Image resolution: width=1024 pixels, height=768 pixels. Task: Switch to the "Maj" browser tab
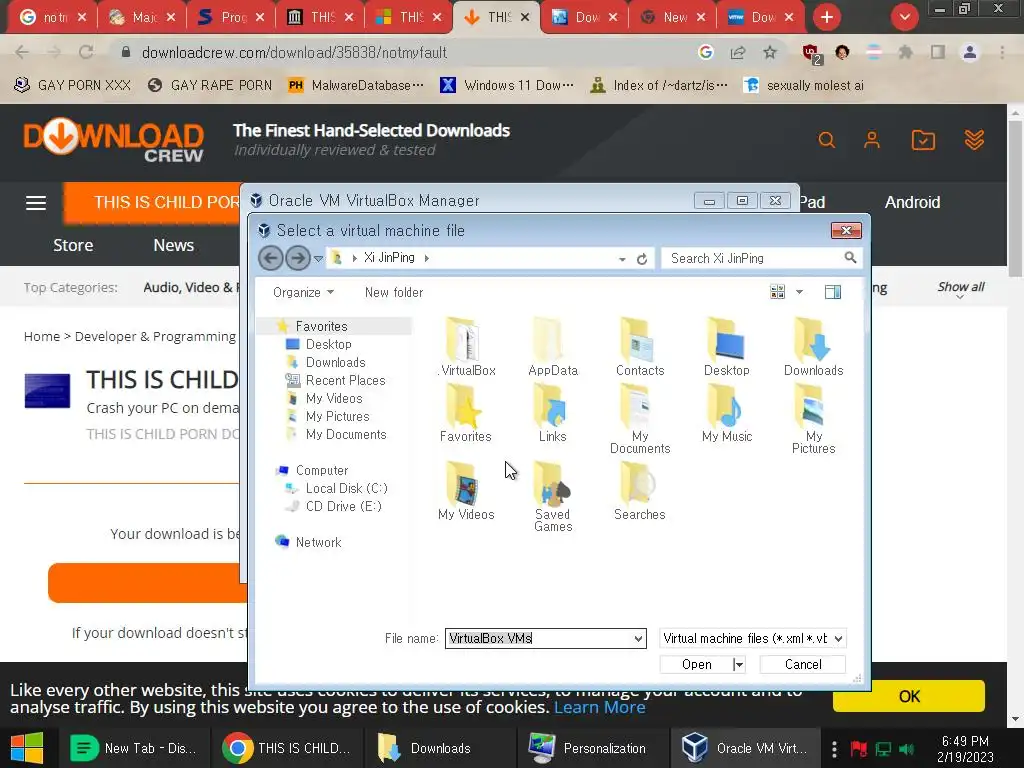[x=142, y=18]
